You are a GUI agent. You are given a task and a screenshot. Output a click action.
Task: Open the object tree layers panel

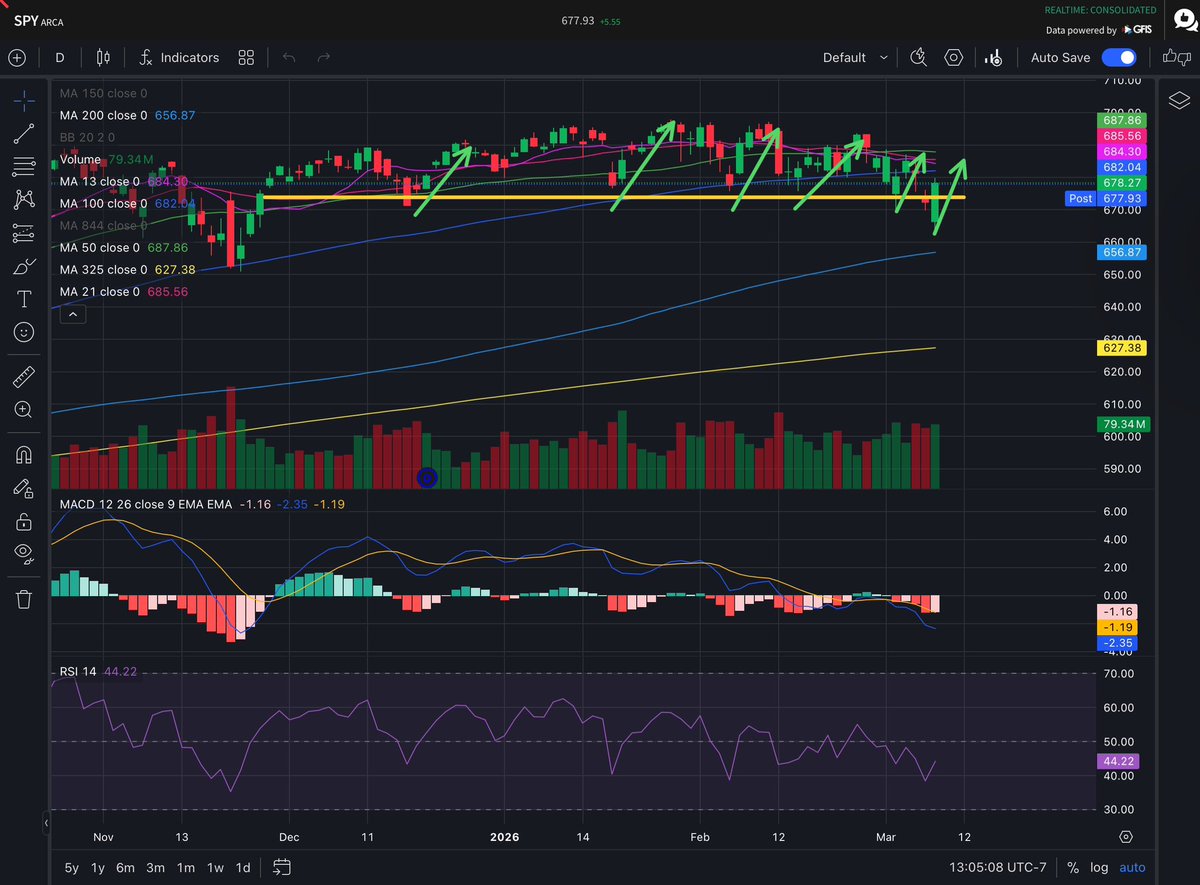1178,99
